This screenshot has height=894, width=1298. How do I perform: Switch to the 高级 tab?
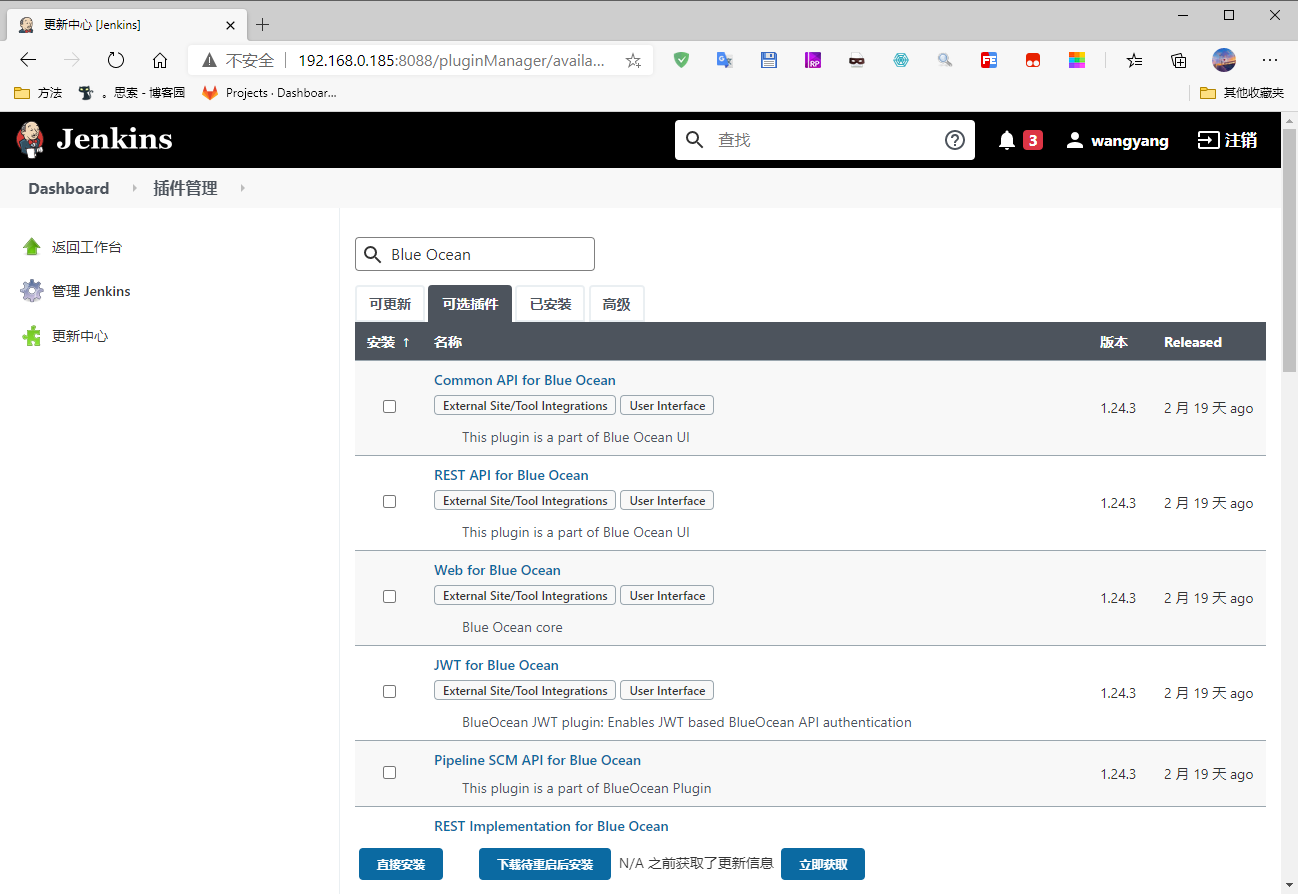[617, 304]
